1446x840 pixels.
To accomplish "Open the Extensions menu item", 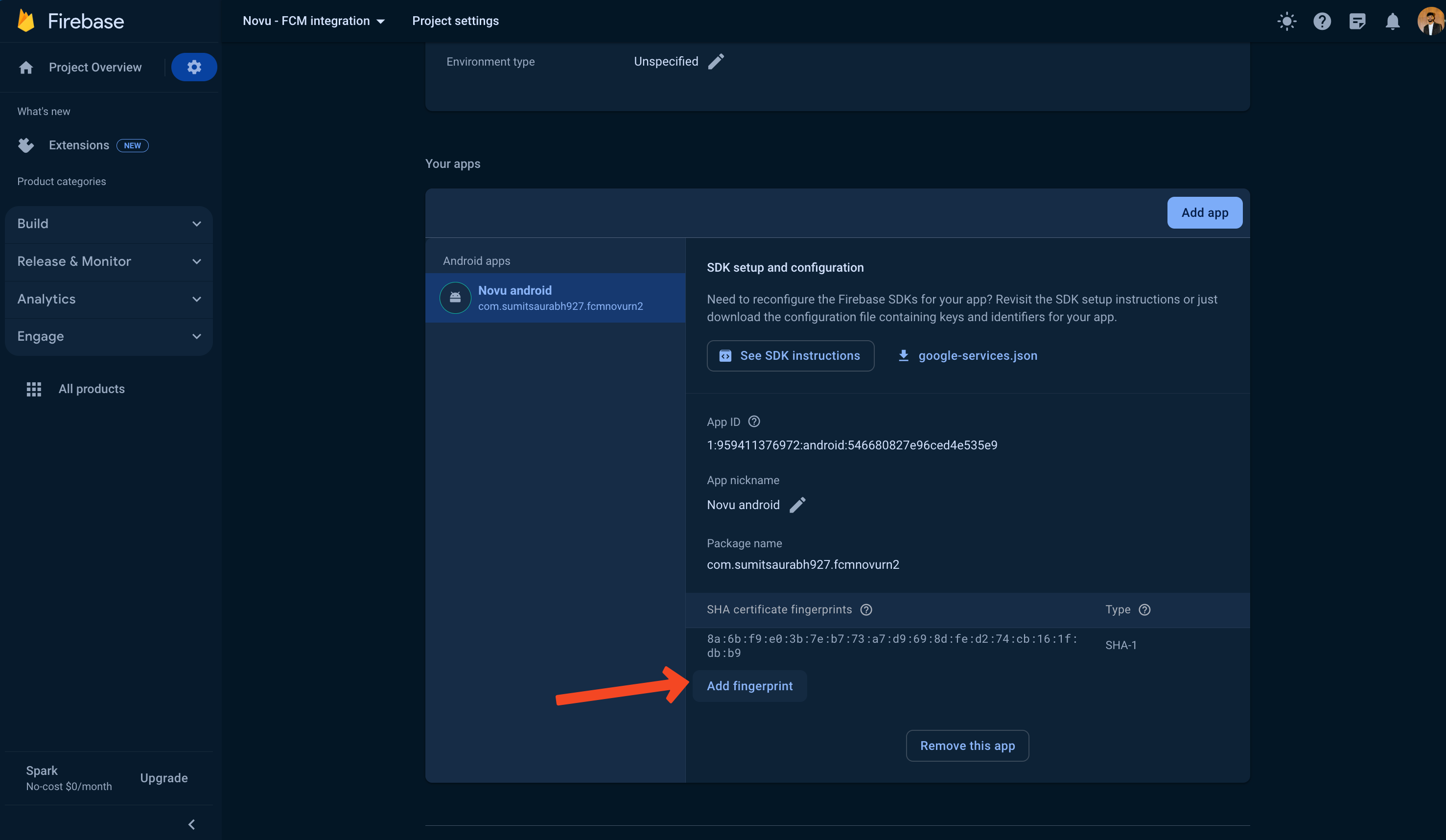I will (x=79, y=145).
